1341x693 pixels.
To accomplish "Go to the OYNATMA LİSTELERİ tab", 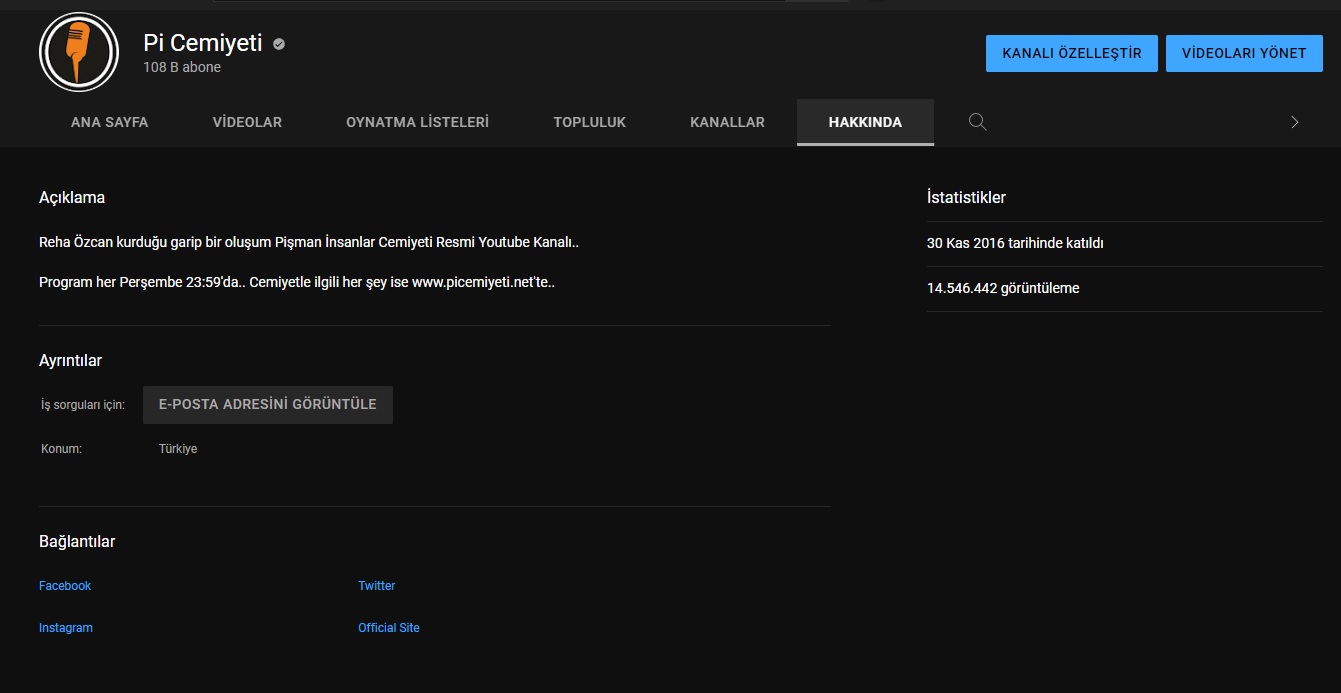I will click(417, 122).
